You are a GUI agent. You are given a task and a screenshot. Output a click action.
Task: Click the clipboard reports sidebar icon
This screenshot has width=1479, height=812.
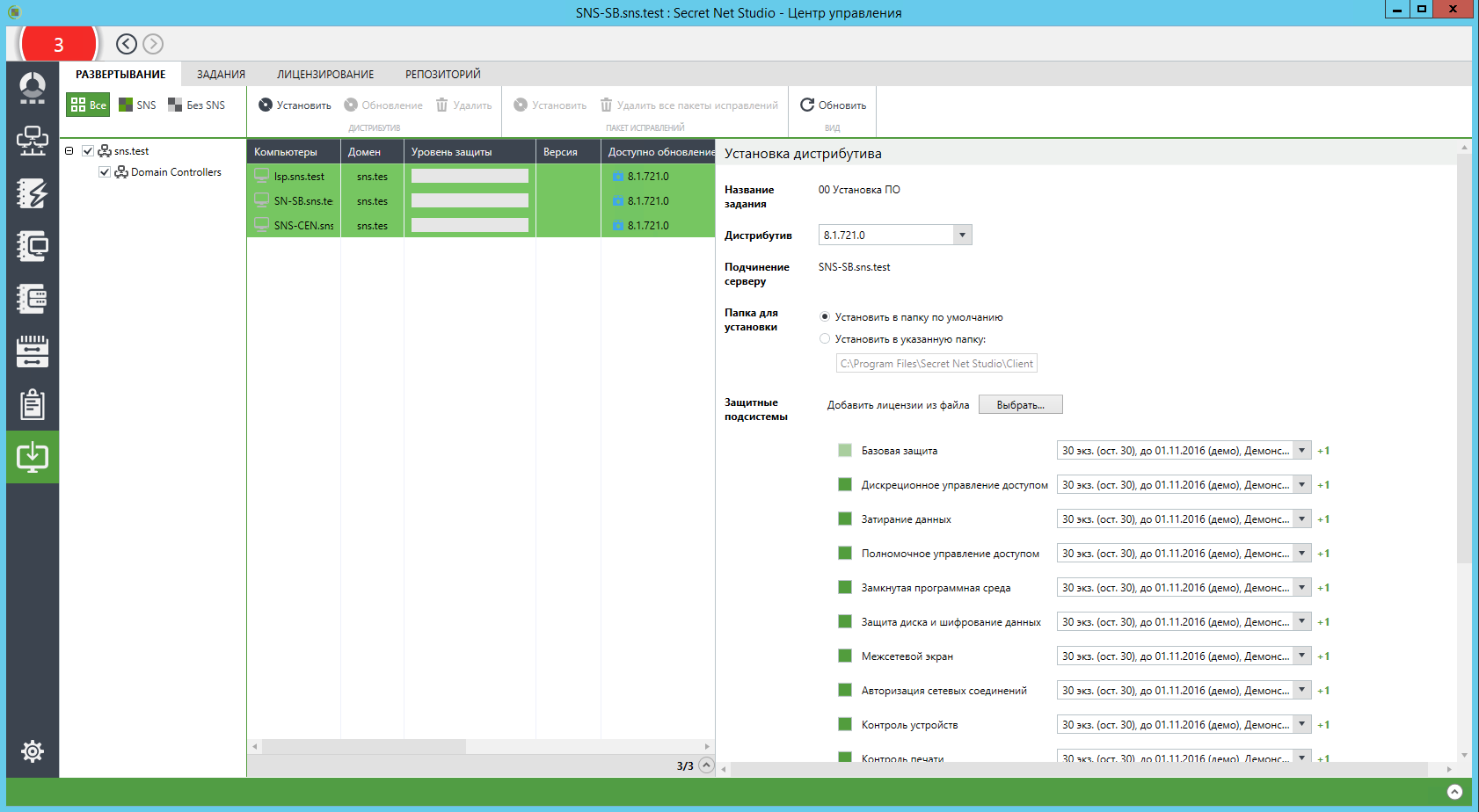pyautogui.click(x=33, y=405)
